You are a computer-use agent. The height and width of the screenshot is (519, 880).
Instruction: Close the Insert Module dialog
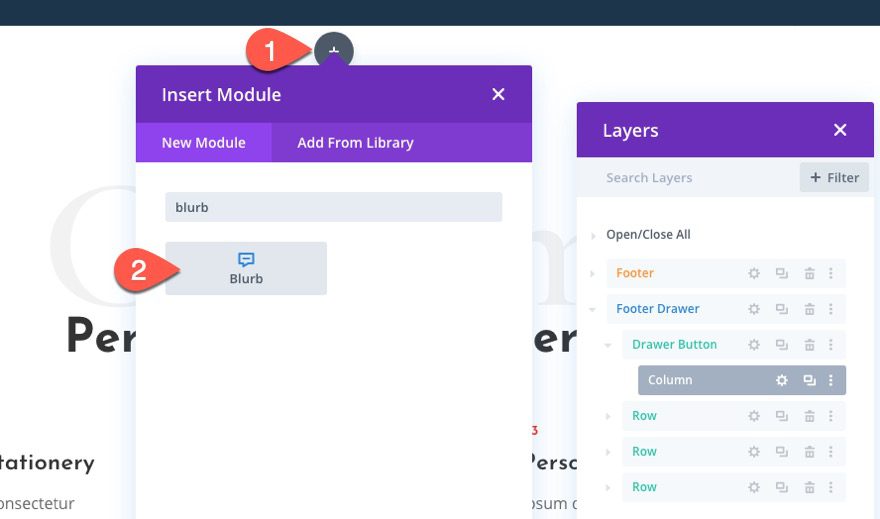point(498,95)
